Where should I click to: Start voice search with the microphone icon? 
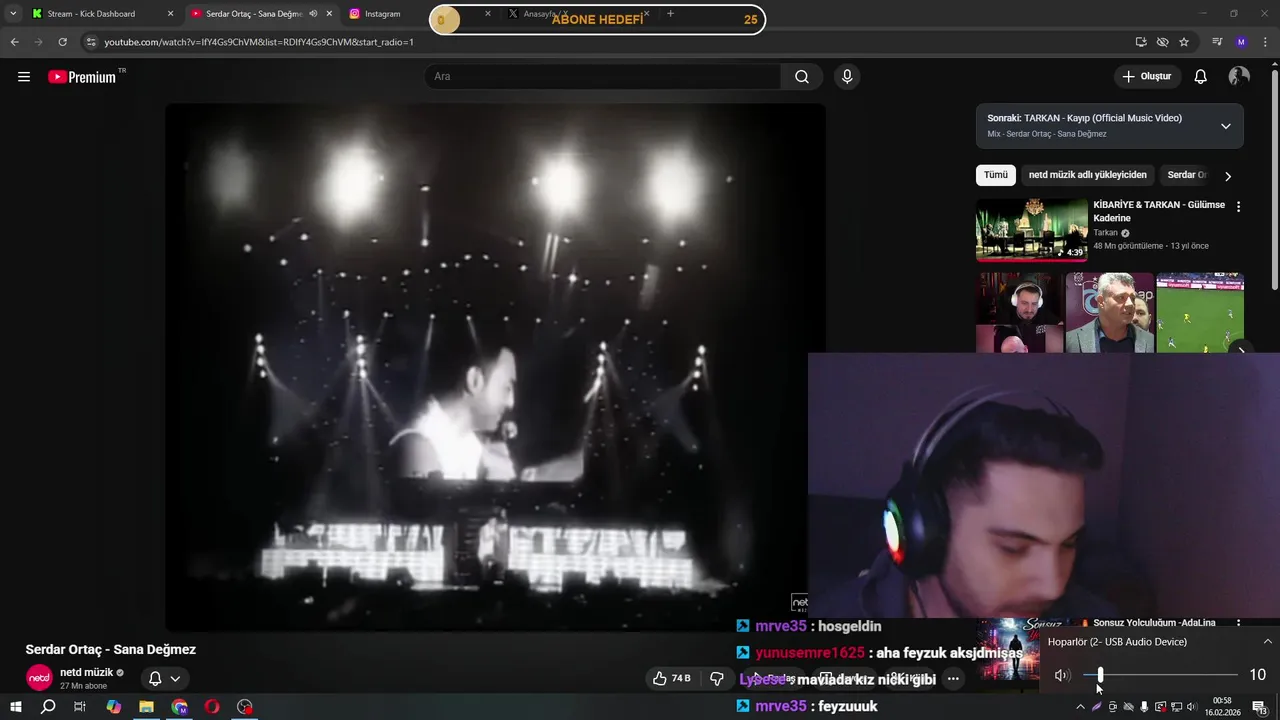point(847,77)
